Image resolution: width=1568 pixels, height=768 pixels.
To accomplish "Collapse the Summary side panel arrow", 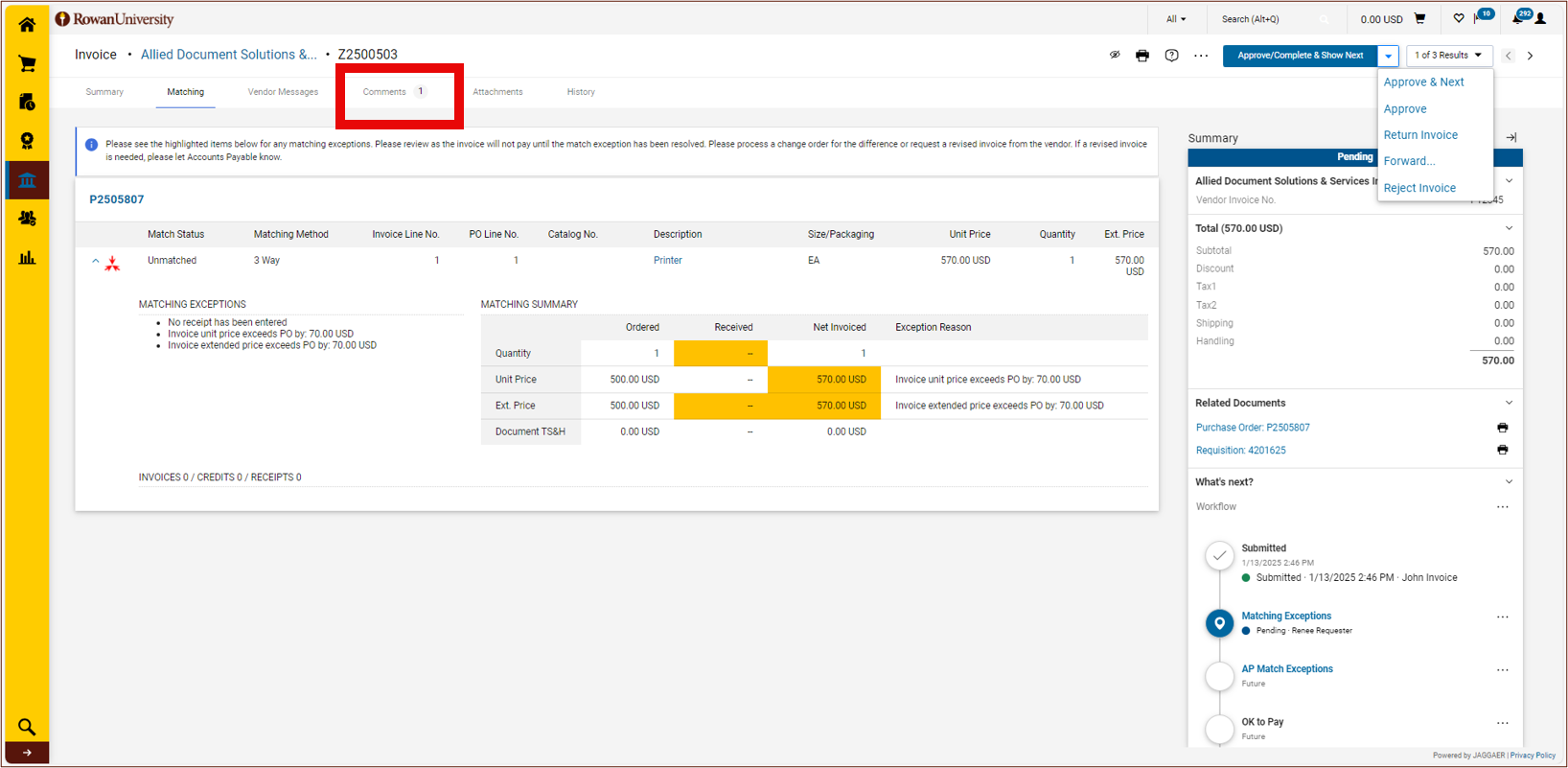I will [1511, 138].
